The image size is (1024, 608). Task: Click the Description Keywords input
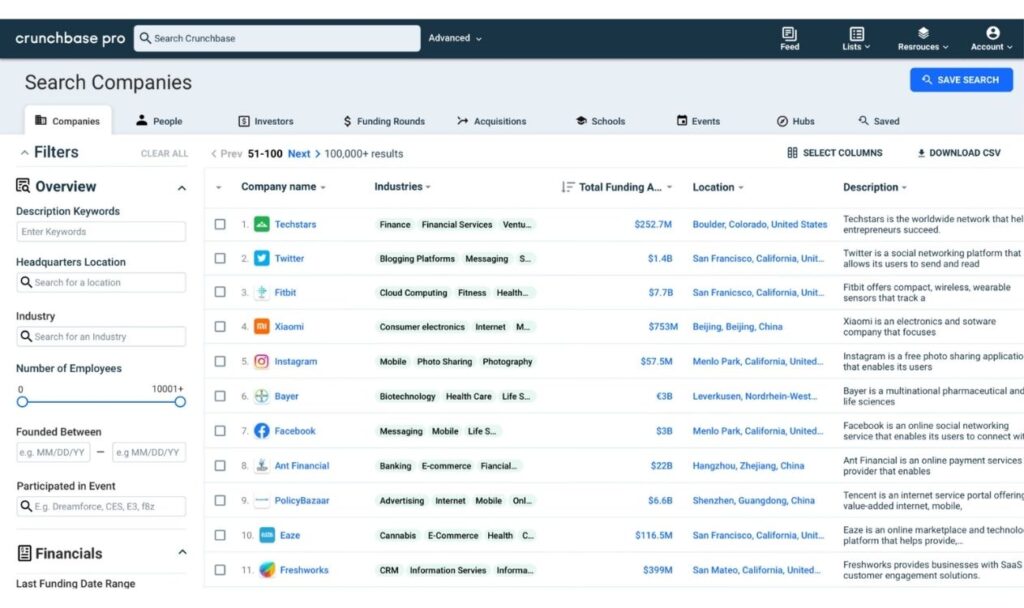(101, 231)
